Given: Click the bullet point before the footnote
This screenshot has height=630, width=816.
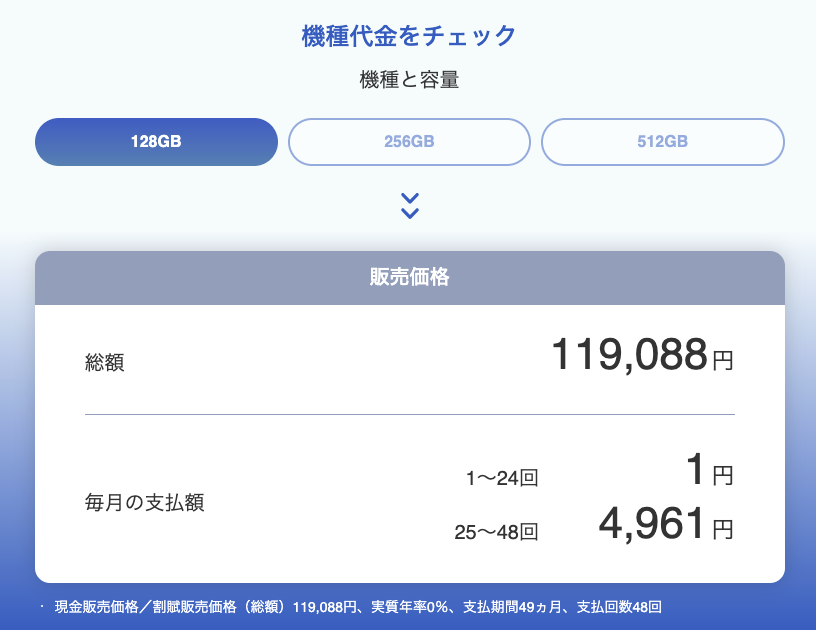Looking at the screenshot, I should click(x=42, y=606).
